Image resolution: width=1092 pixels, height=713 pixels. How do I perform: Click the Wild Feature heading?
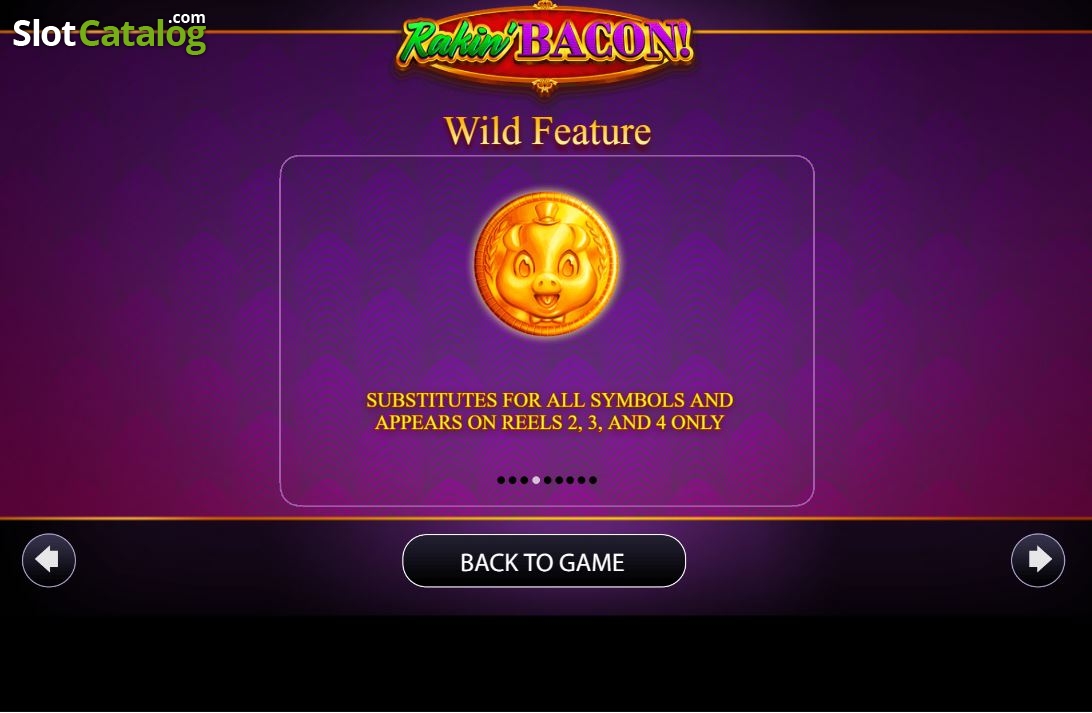click(x=547, y=131)
